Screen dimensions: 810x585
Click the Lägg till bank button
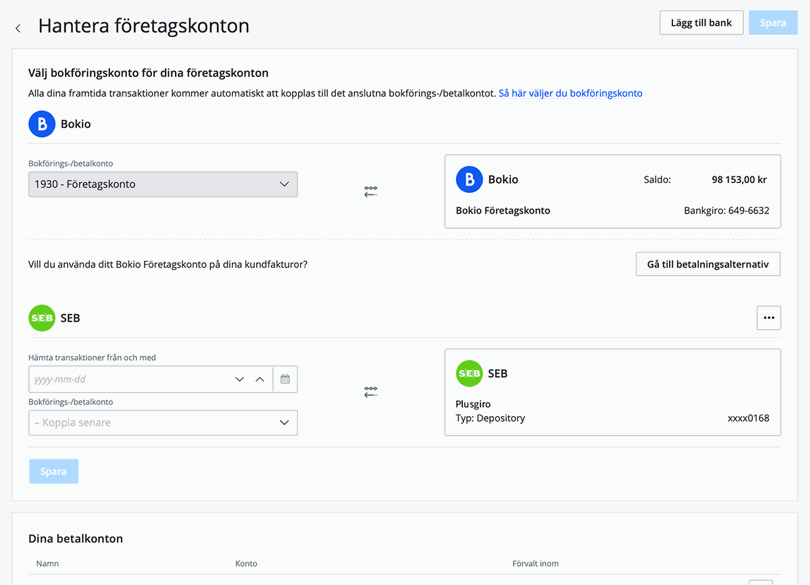701,23
